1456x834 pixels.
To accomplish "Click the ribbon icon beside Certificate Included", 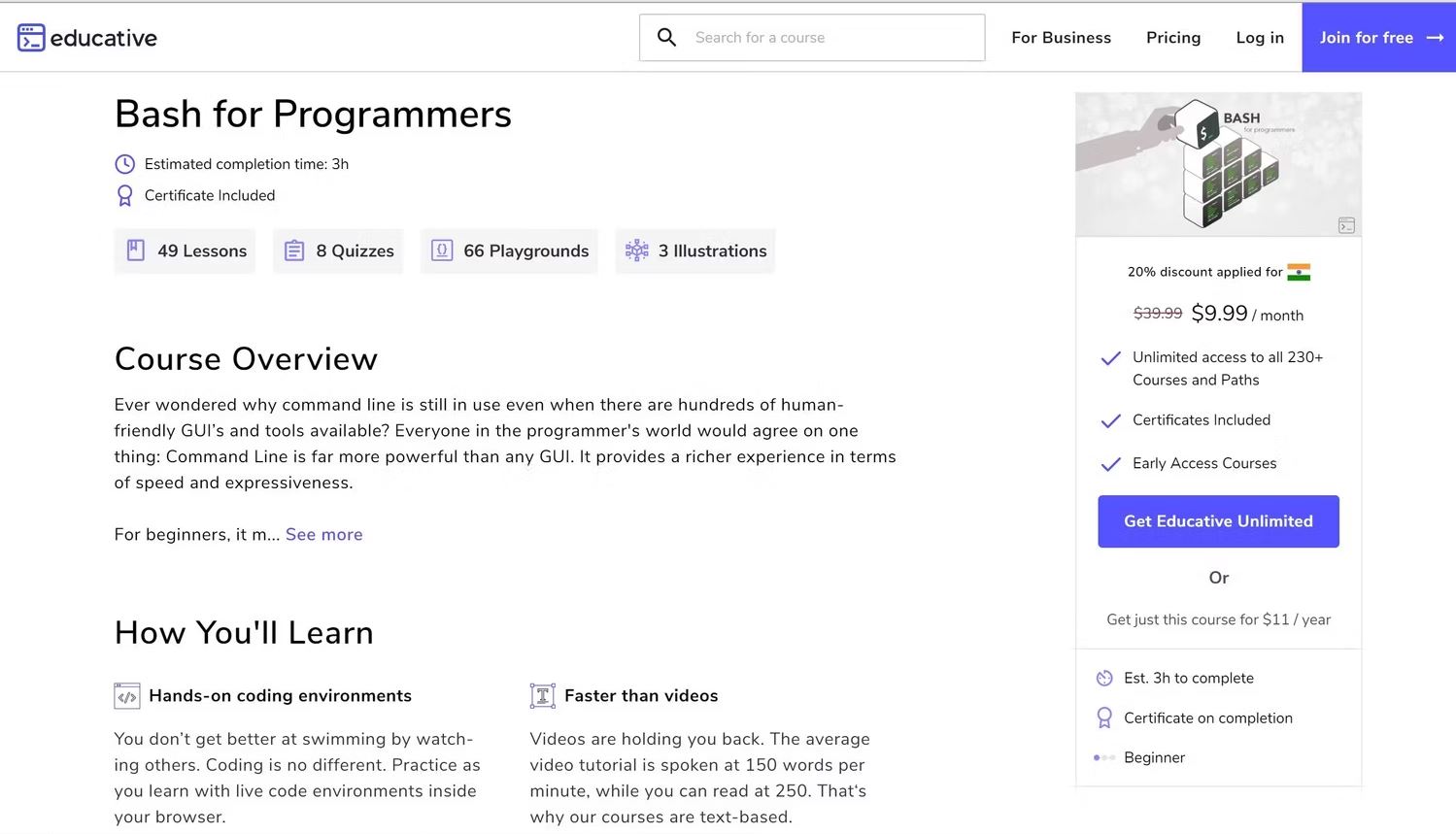I will click(124, 196).
